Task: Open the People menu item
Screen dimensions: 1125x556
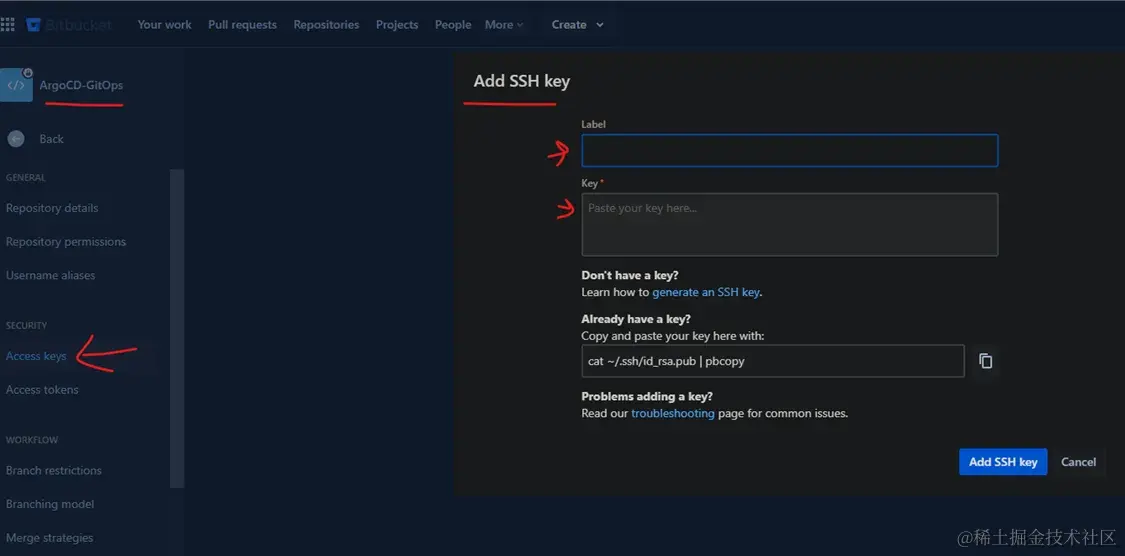Action: [x=453, y=24]
